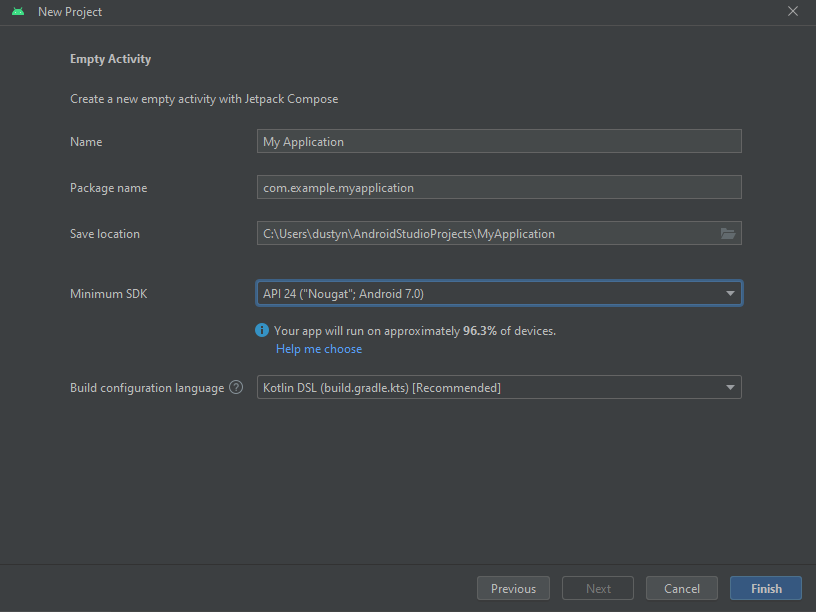
Task: Select the Kotlin DSL combo box value
Action: coord(499,388)
